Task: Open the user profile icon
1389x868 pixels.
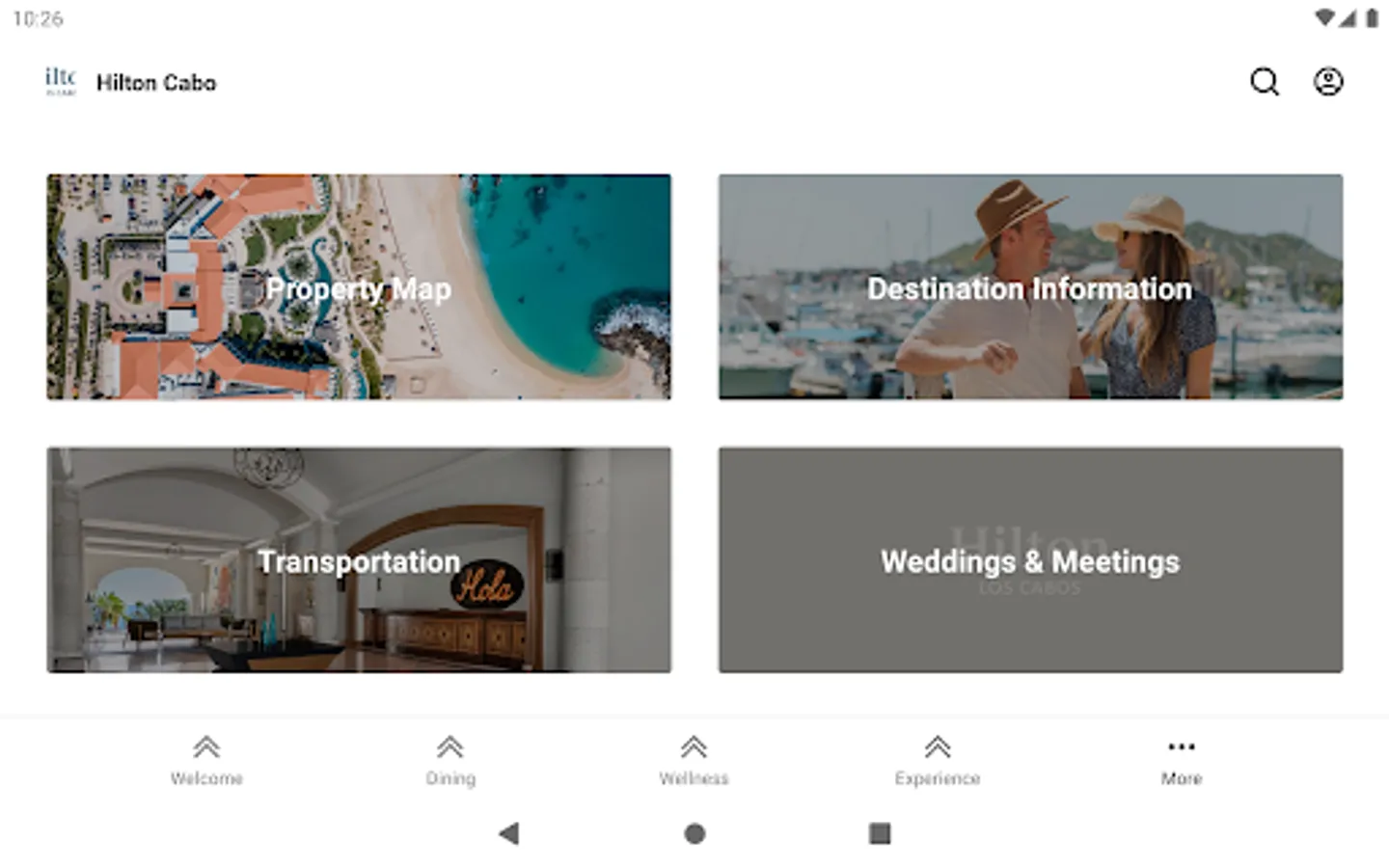Action: [1328, 82]
